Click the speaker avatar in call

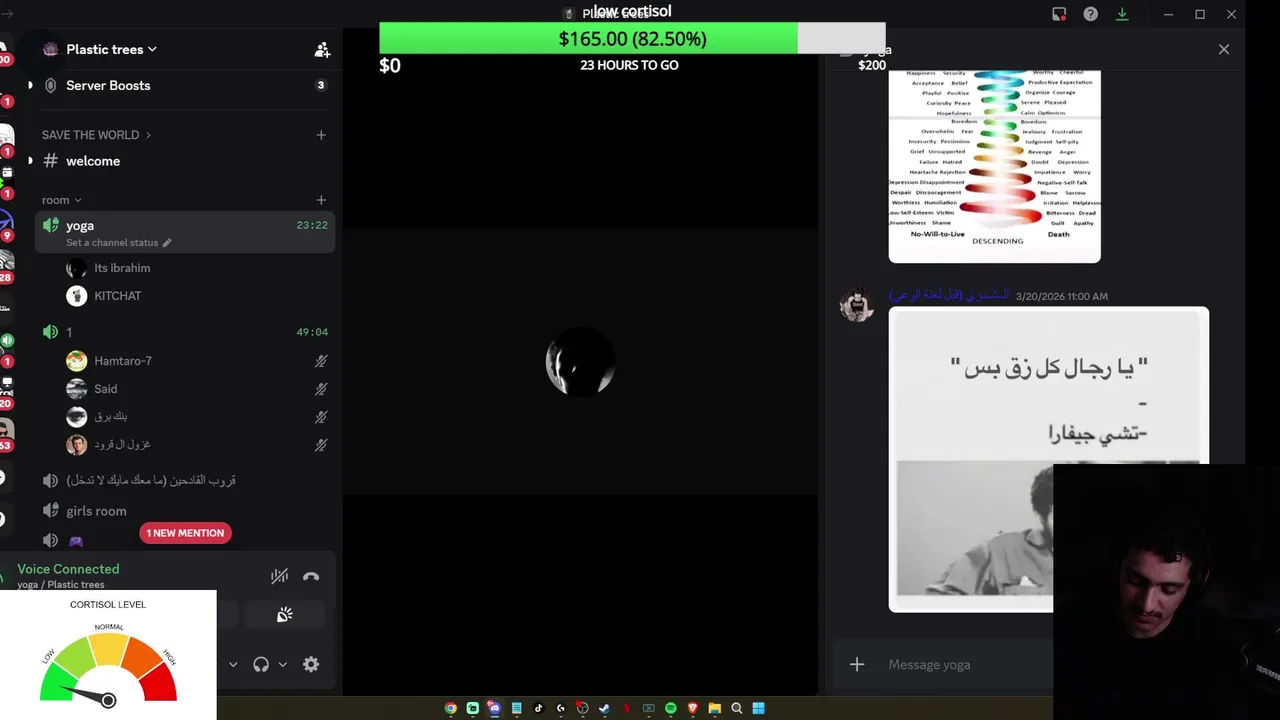(580, 362)
